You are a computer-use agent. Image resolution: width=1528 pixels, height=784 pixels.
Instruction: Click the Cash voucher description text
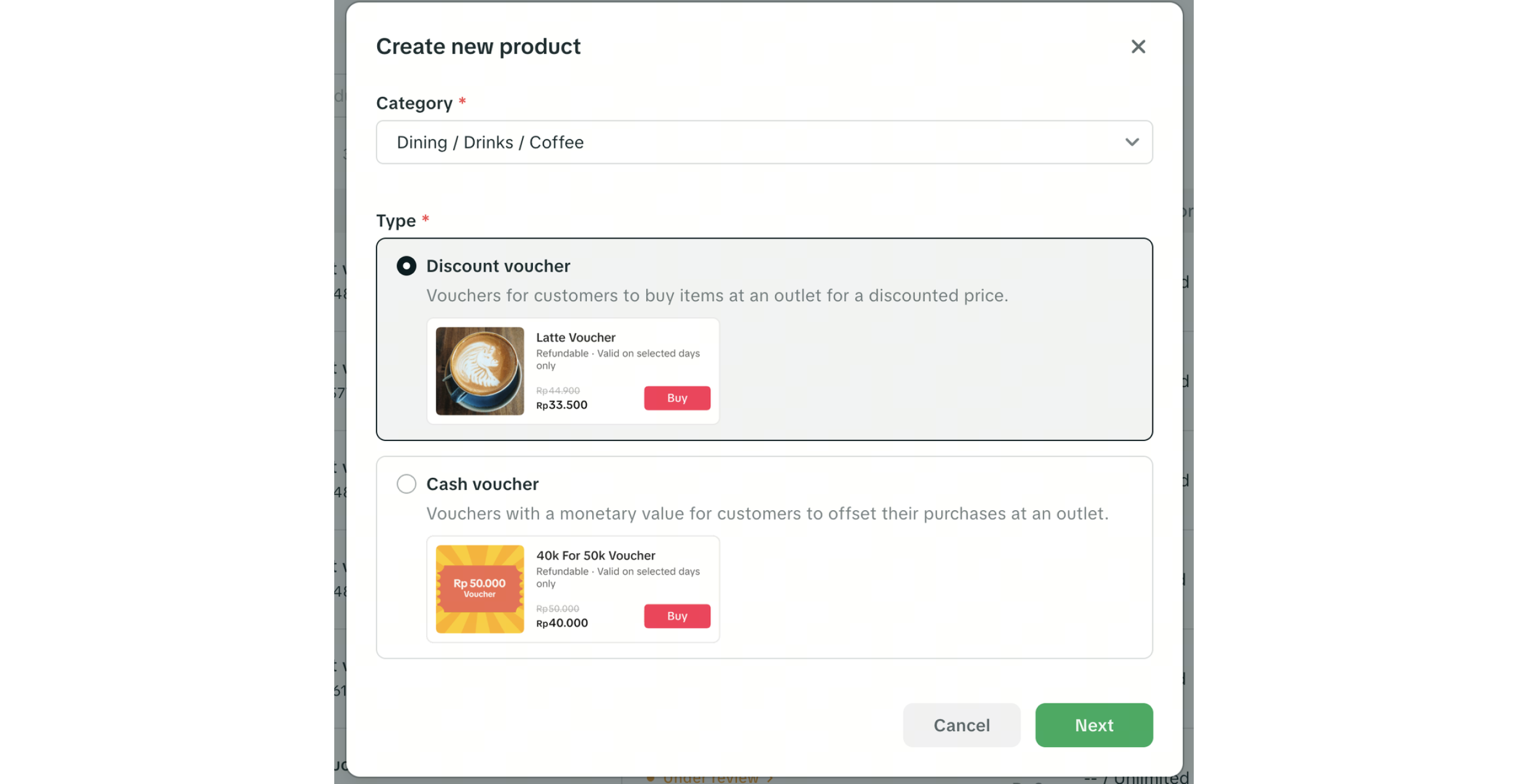(767, 514)
